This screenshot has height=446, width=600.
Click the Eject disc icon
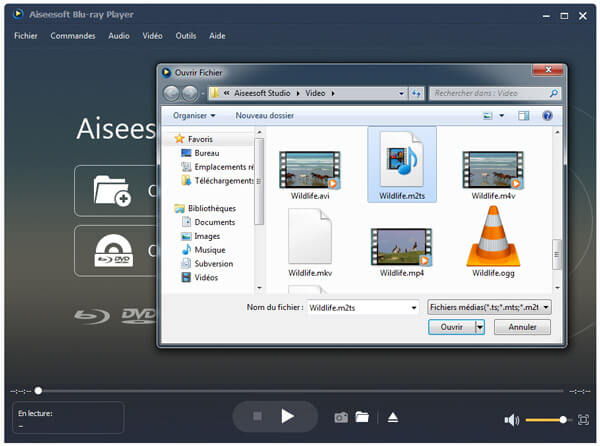tap(393, 417)
